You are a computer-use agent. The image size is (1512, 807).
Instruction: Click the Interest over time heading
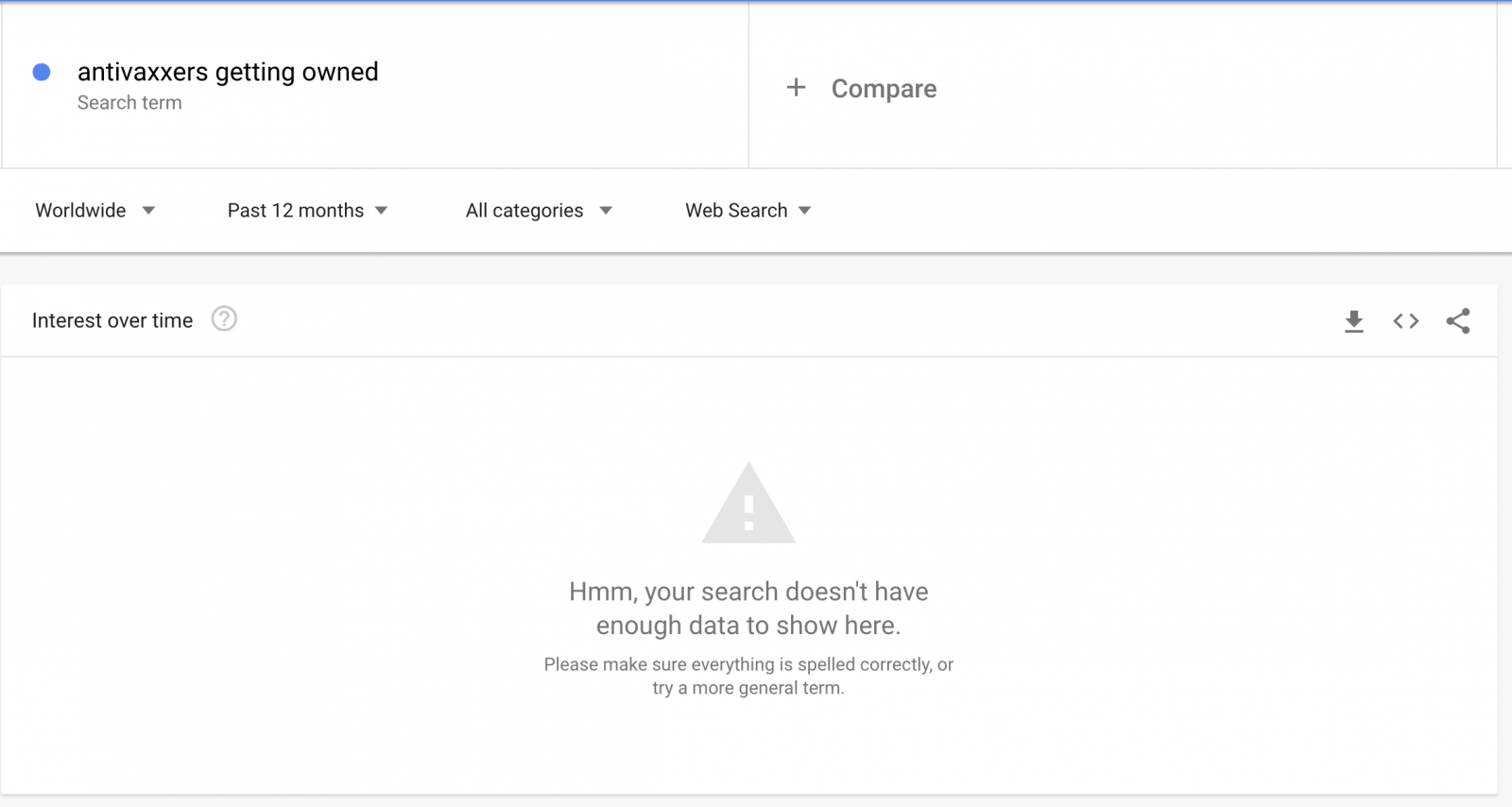pyautogui.click(x=112, y=320)
